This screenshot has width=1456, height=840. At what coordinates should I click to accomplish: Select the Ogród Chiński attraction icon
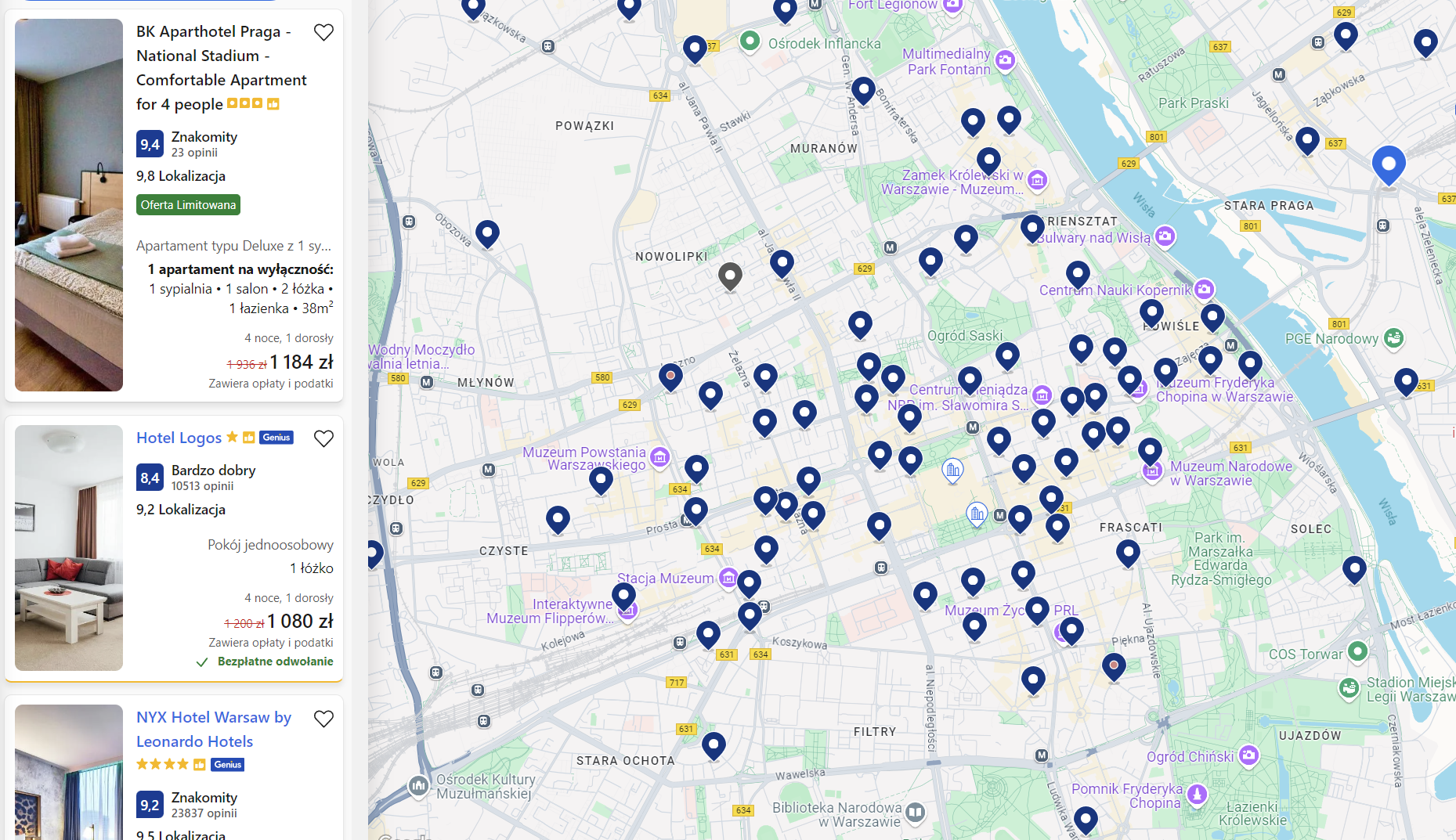[x=1248, y=755]
